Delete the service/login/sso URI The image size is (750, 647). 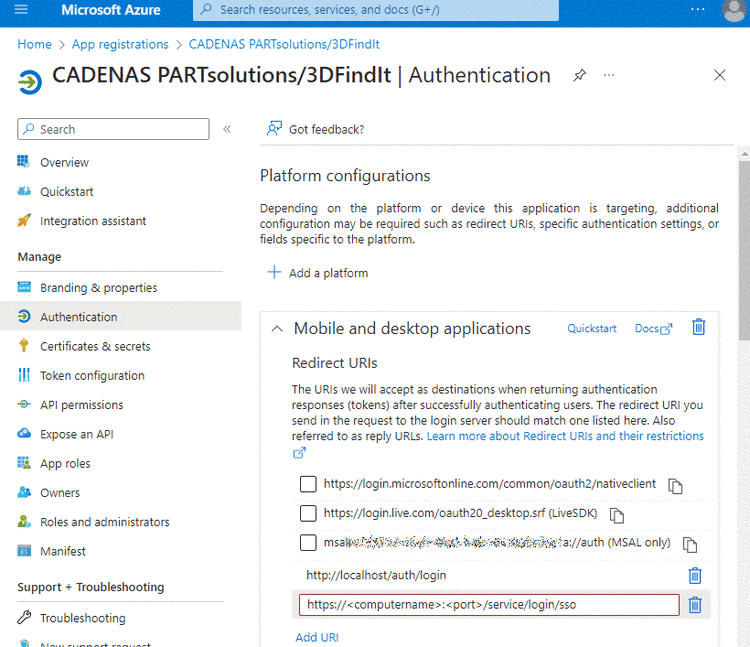tap(695, 605)
